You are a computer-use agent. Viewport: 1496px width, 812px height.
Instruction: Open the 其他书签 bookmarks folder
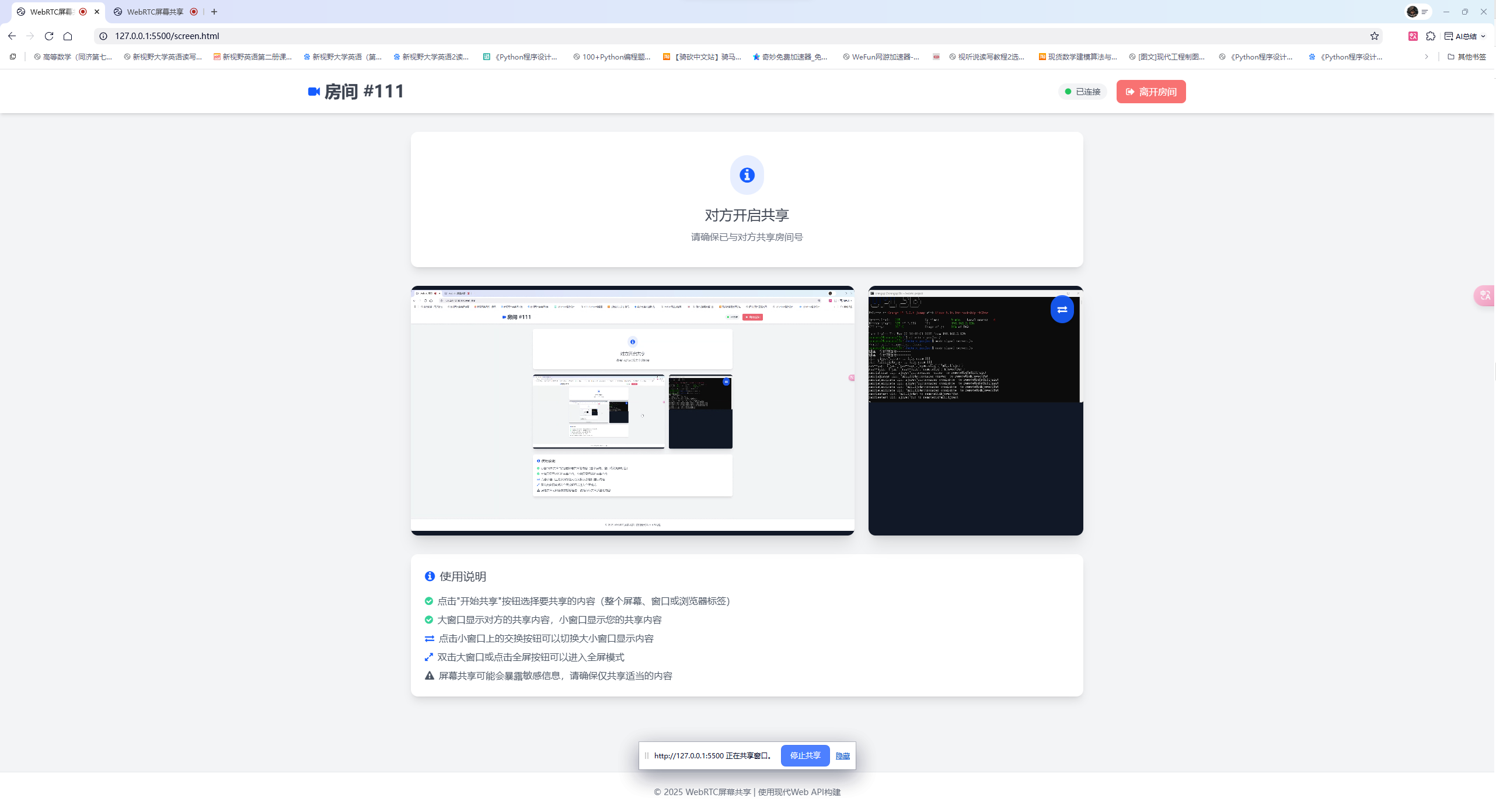click(x=1466, y=57)
